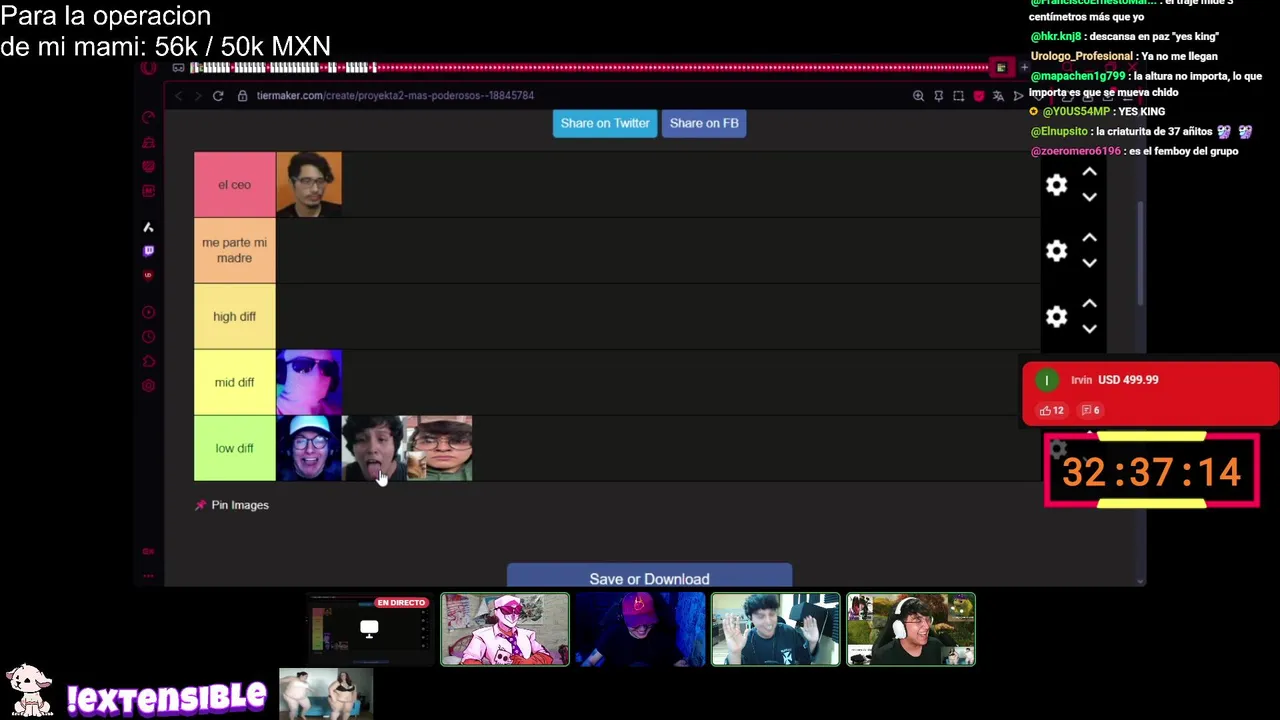Screen dimensions: 1280x720
Task: Click the workspaces icon beside tab strip
Action: click(178, 68)
